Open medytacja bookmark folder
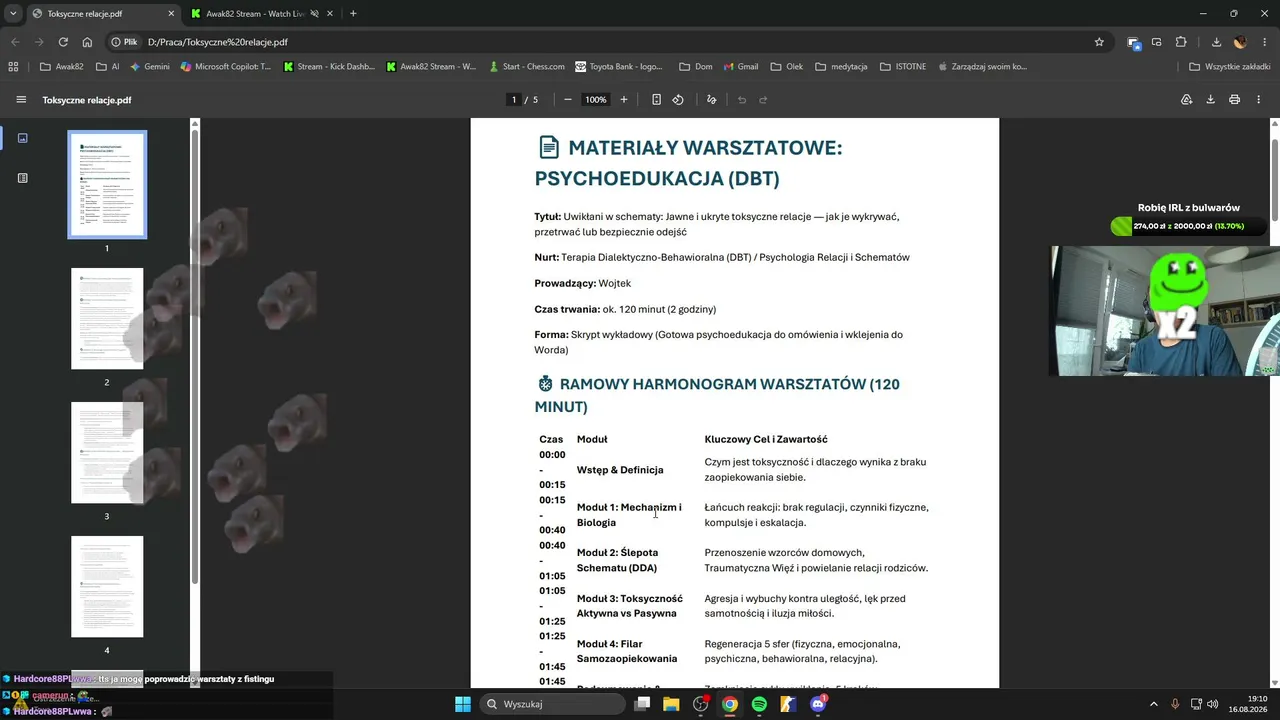This screenshot has height=720, width=1280. 840,67
